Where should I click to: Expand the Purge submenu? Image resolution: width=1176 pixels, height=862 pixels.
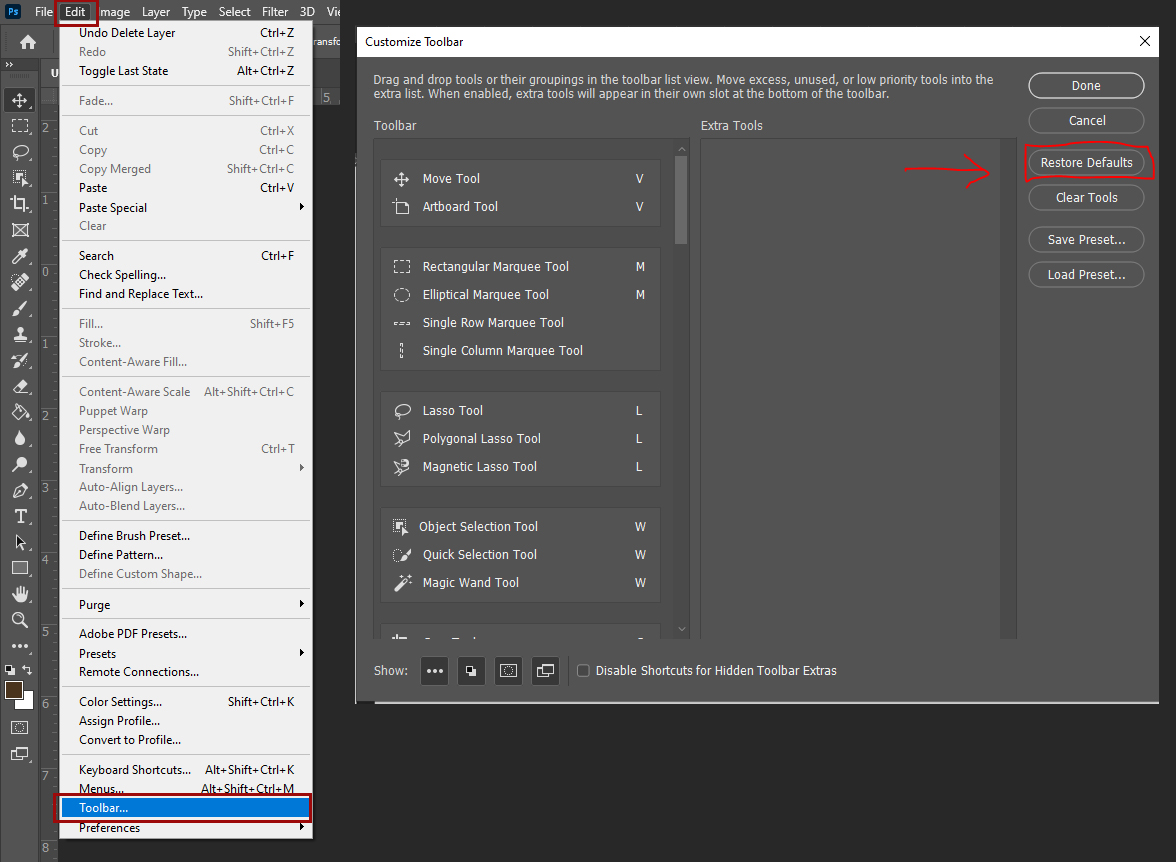pos(185,604)
